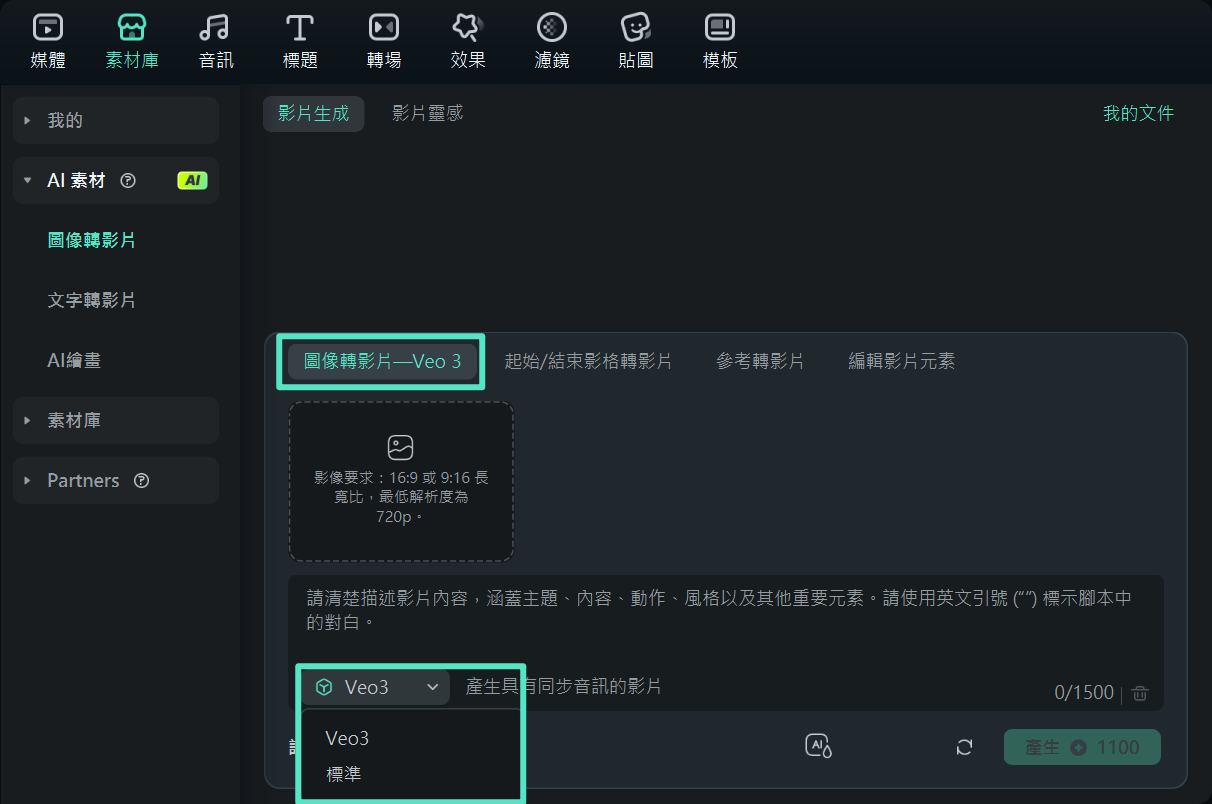Open the 效果 effects panel

pos(467,40)
